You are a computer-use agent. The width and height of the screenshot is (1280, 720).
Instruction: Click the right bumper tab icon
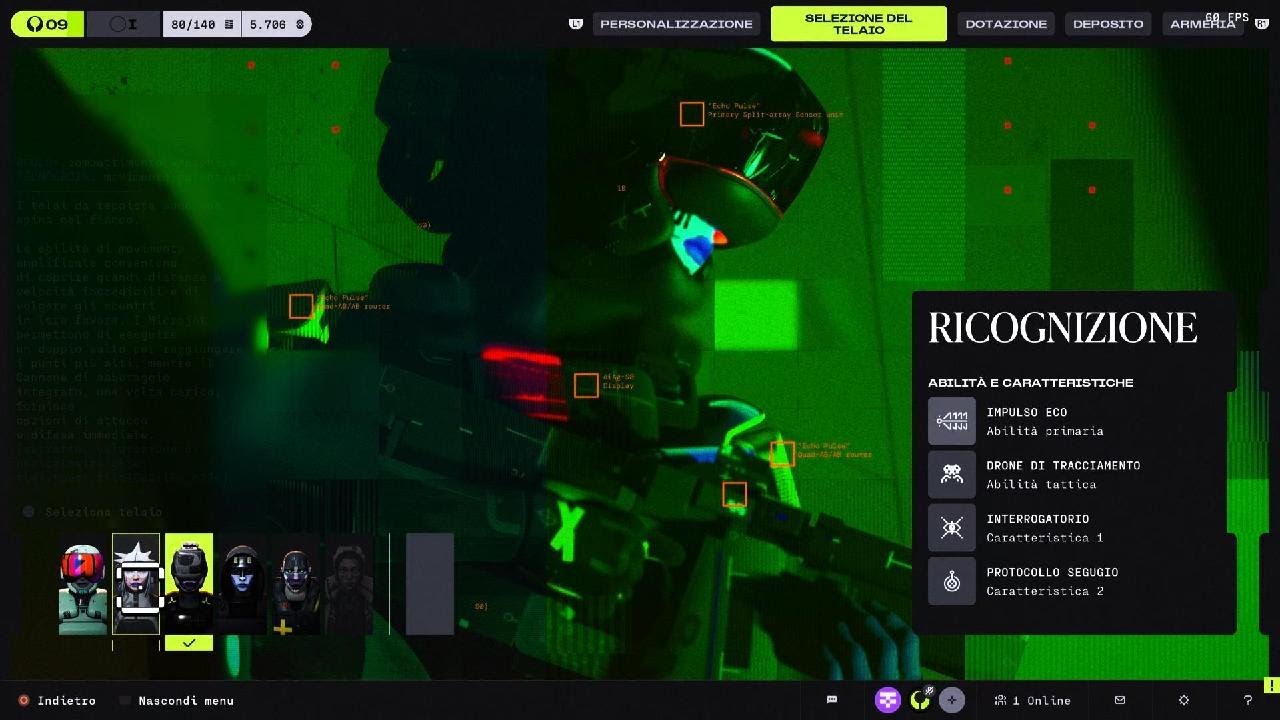[1262, 24]
